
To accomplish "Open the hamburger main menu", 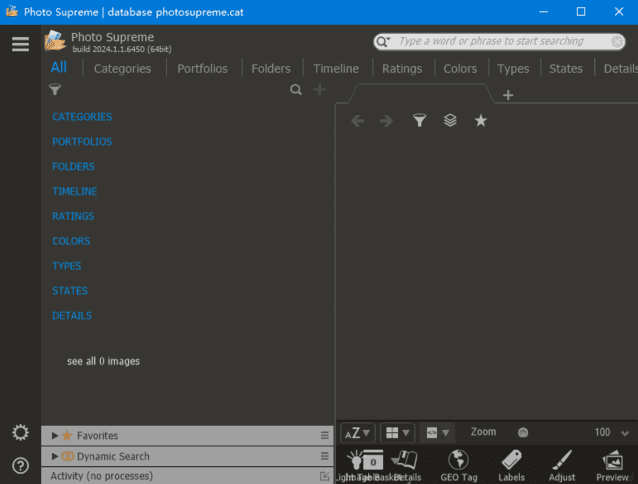I will pos(20,44).
